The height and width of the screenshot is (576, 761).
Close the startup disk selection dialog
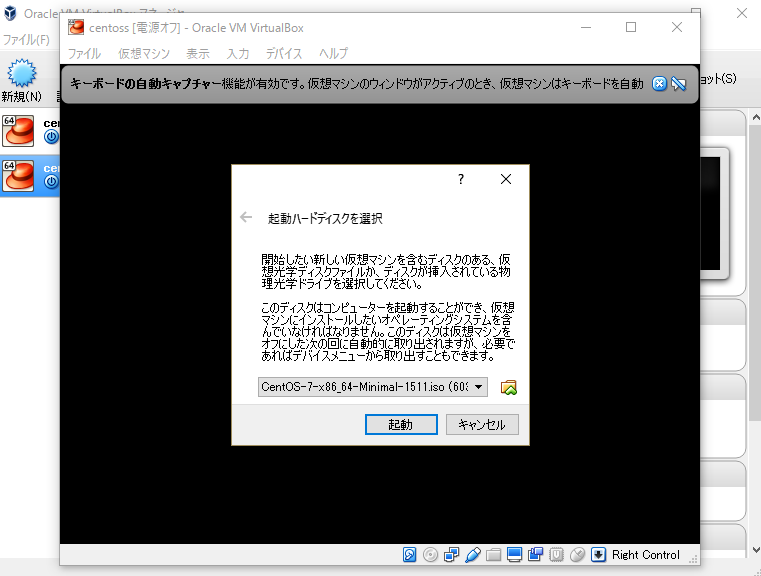coord(506,179)
